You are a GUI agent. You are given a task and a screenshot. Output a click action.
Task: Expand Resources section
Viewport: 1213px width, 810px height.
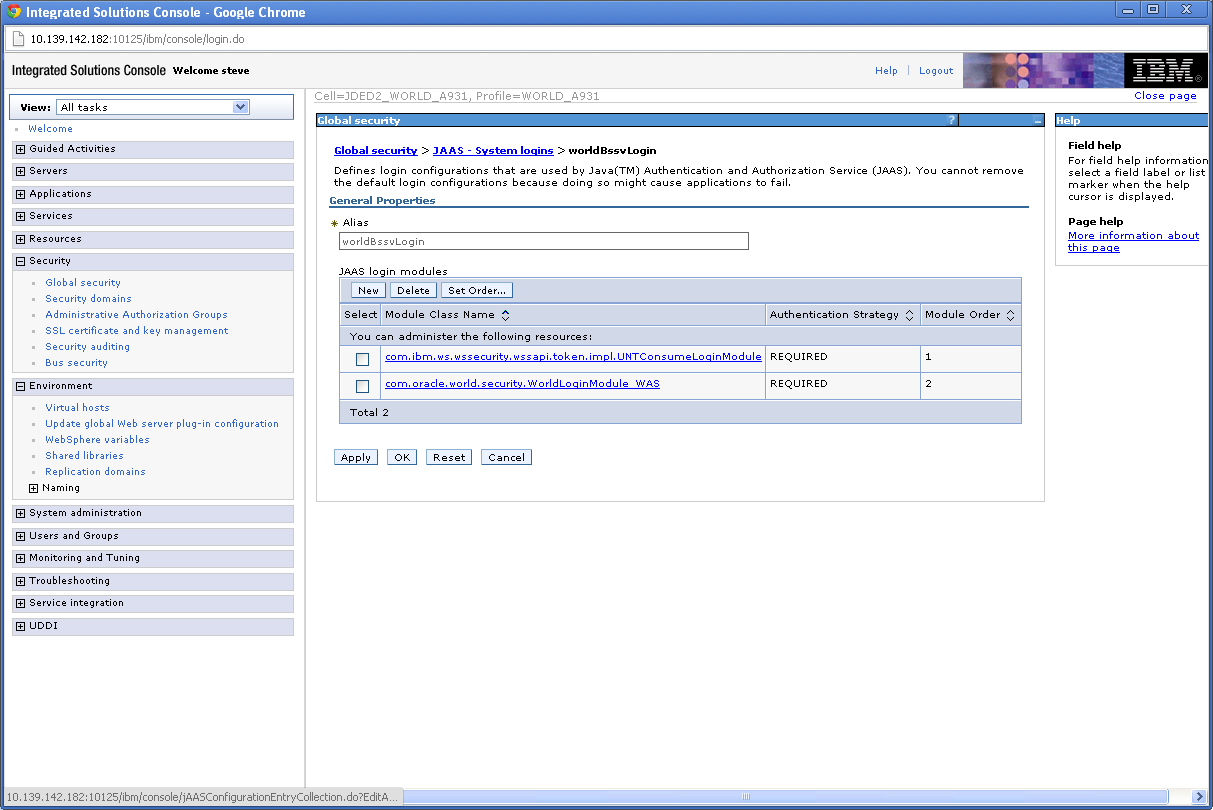[x=20, y=239]
